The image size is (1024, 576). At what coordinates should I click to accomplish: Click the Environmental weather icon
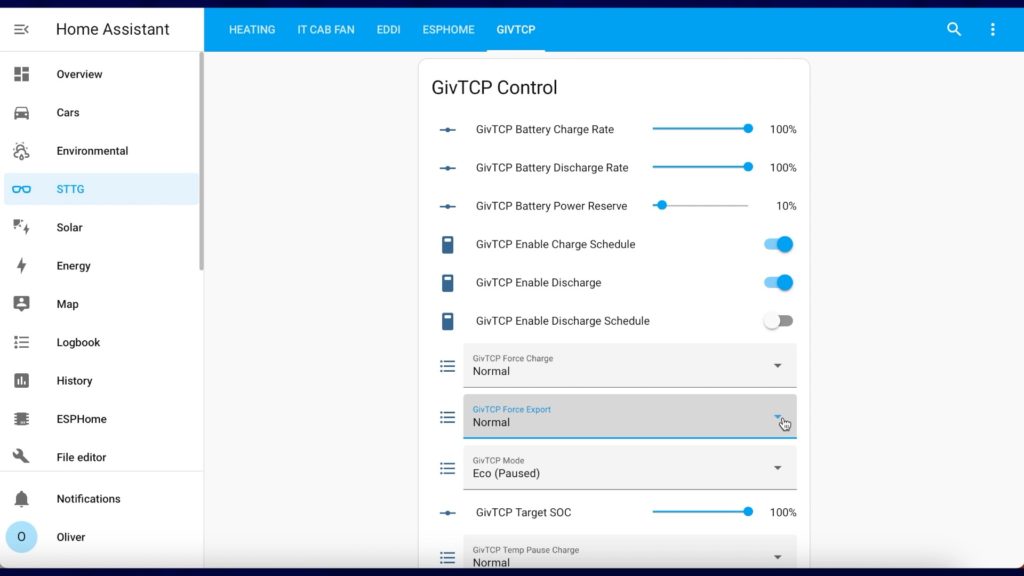[x=22, y=151]
